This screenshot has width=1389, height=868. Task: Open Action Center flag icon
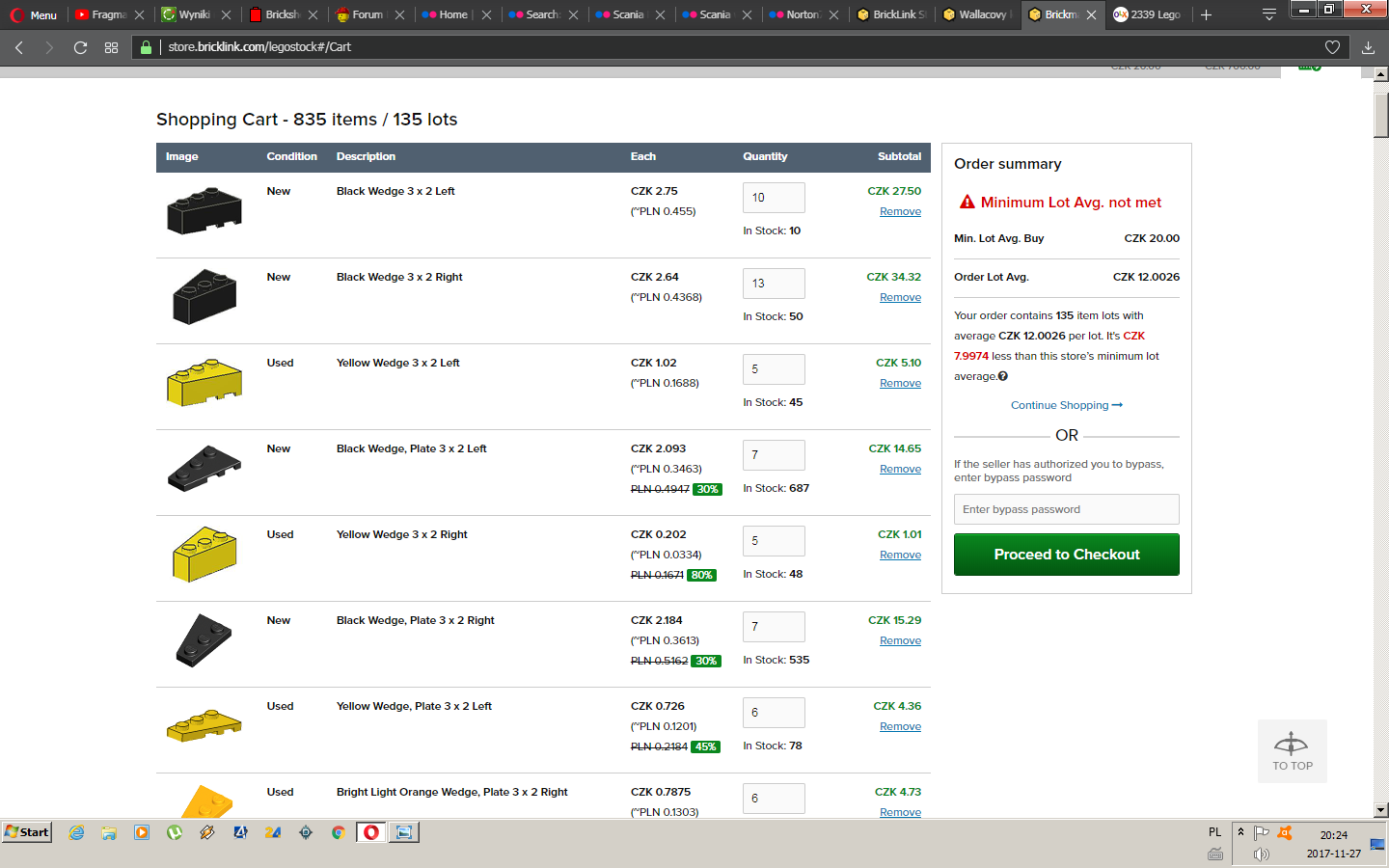[1261, 832]
